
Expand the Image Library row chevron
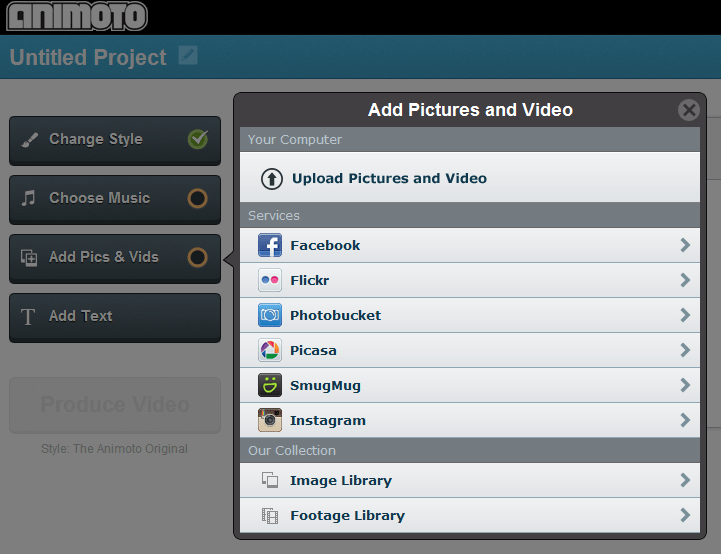[x=685, y=480]
